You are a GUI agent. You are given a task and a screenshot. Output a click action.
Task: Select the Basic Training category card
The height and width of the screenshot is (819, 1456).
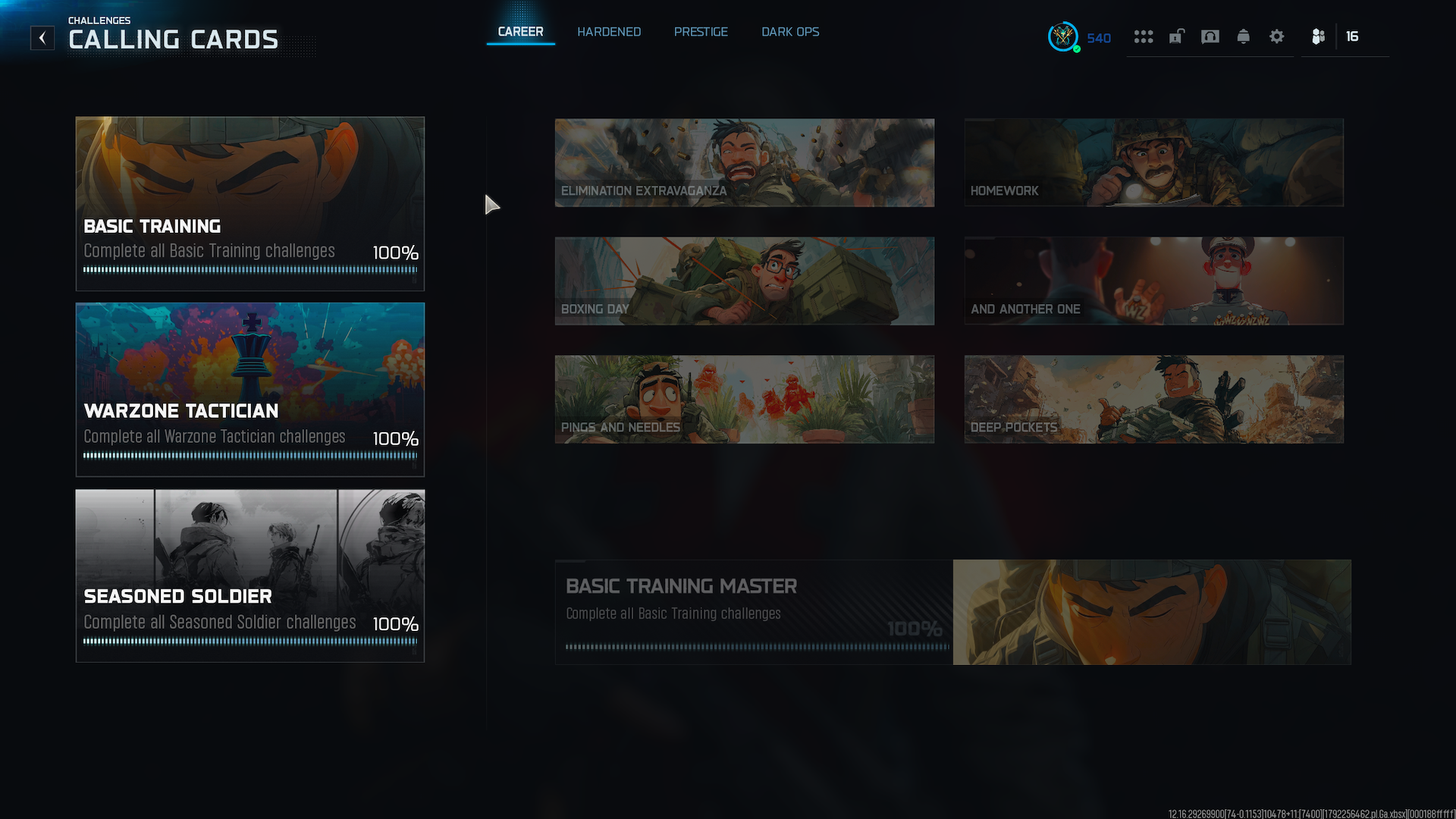tap(250, 204)
